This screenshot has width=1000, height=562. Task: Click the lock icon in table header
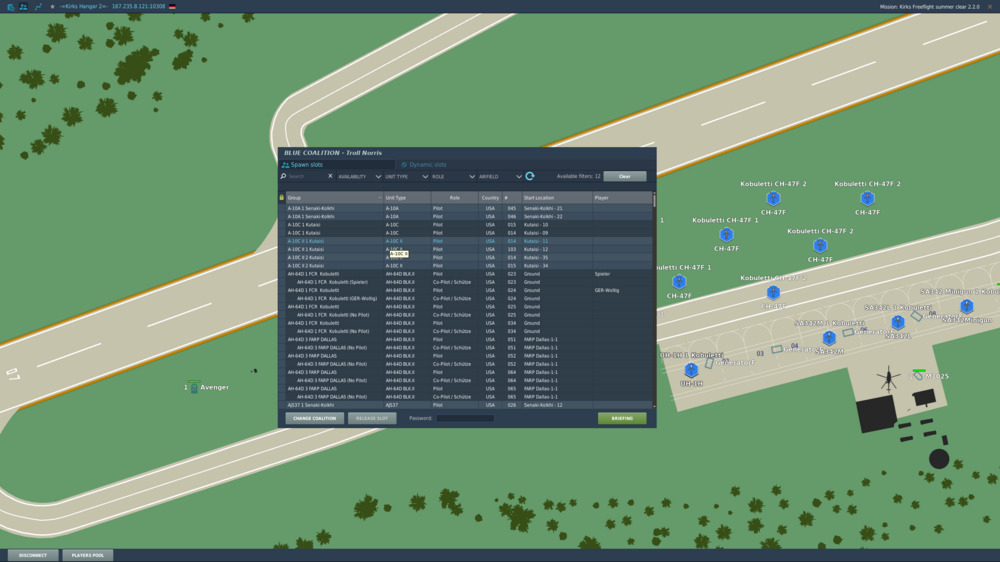281,198
